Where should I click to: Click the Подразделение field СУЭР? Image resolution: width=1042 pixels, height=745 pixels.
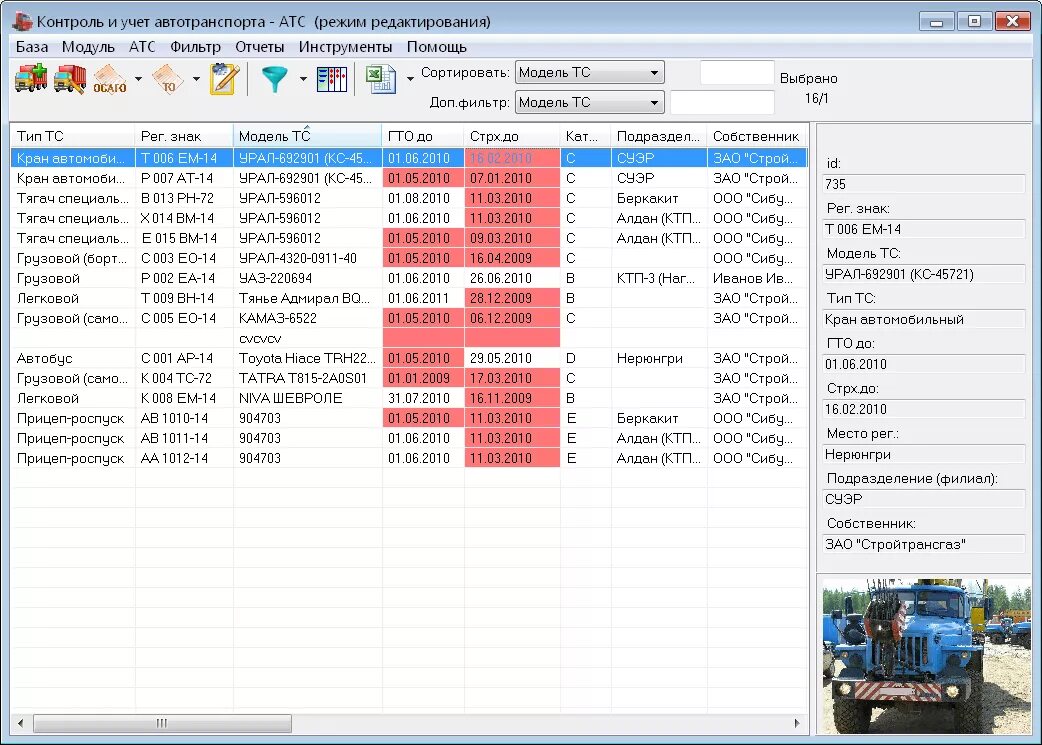point(923,499)
